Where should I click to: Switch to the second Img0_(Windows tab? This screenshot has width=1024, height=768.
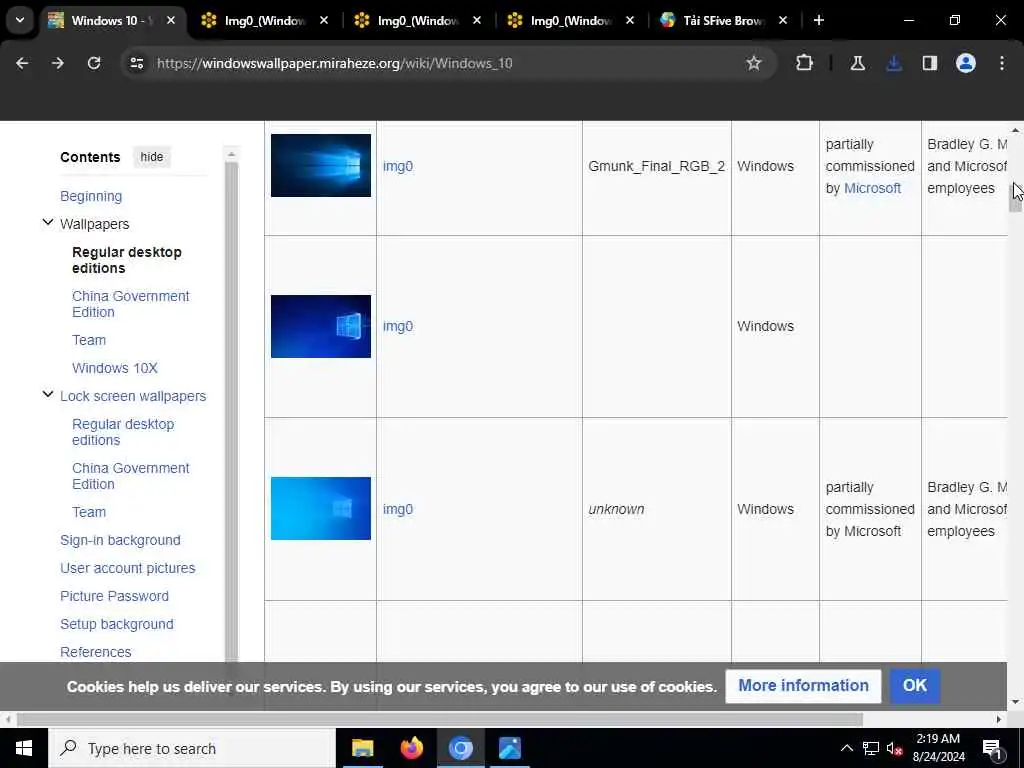tap(418, 20)
